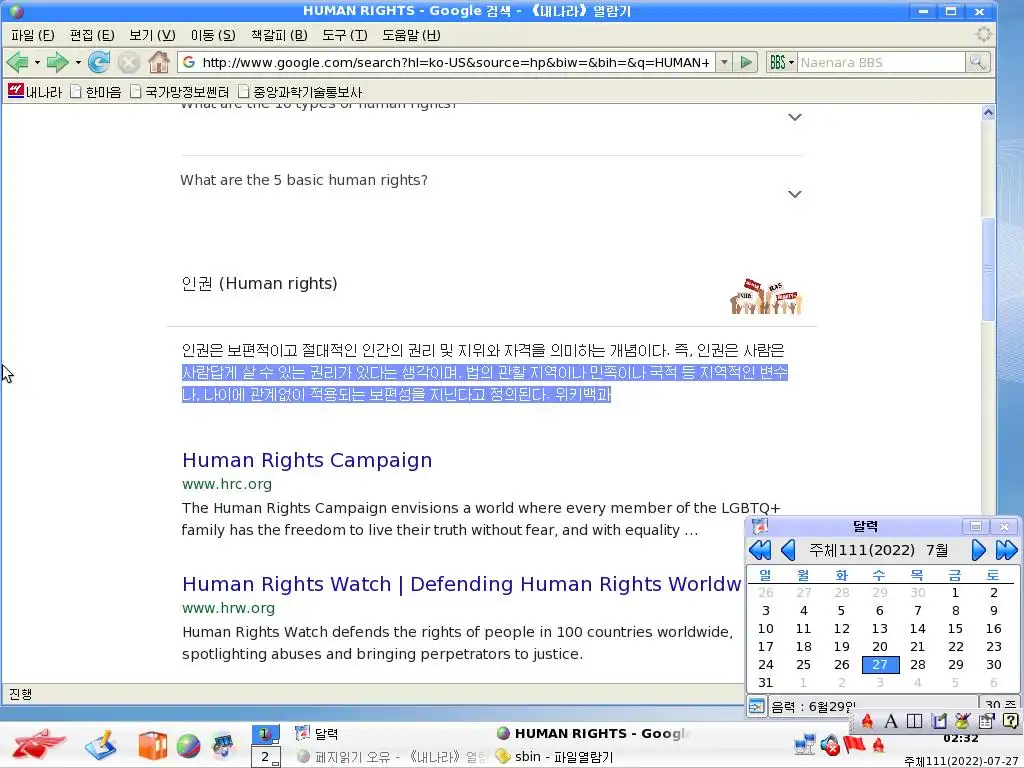Open the 도움말 (H) help menu
The width and height of the screenshot is (1024, 768).
(x=411, y=35)
